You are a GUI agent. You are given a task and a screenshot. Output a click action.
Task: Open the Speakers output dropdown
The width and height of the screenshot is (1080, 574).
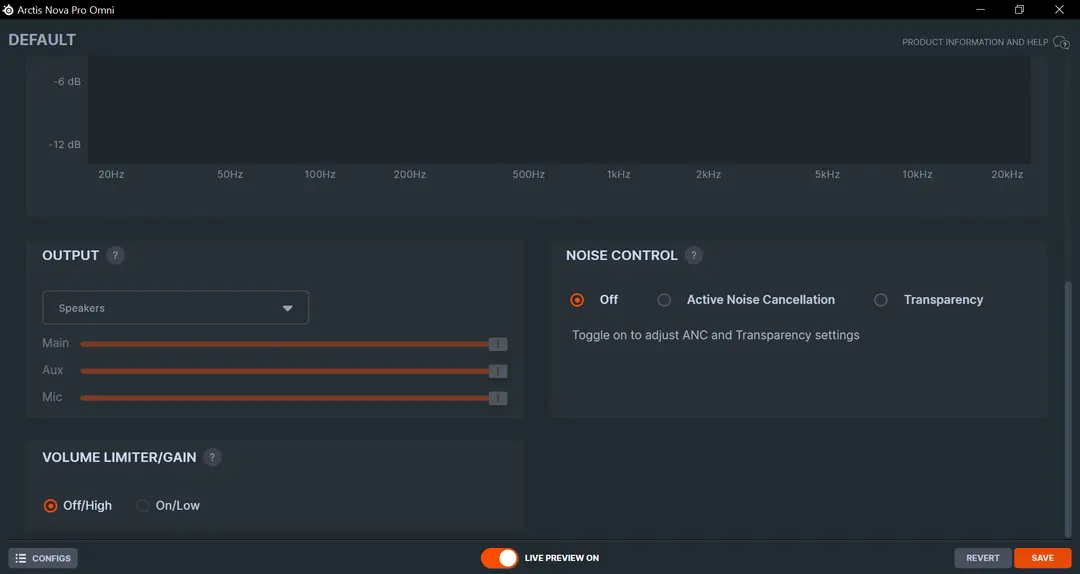(176, 308)
